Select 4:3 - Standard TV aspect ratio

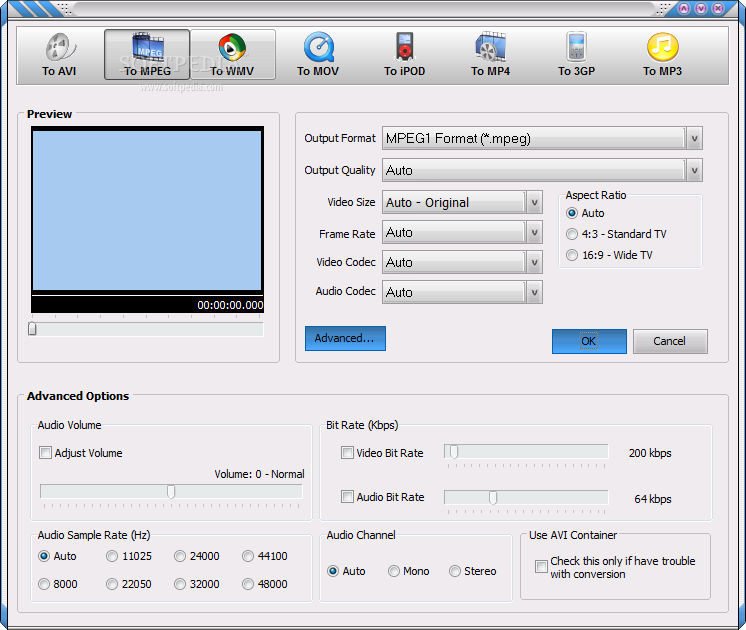tap(572, 234)
